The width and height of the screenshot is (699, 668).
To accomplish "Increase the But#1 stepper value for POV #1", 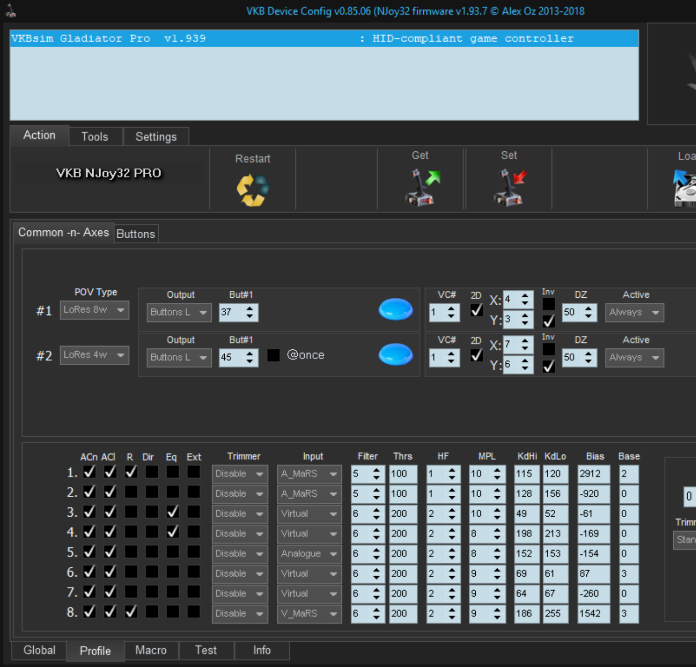I will (251, 308).
